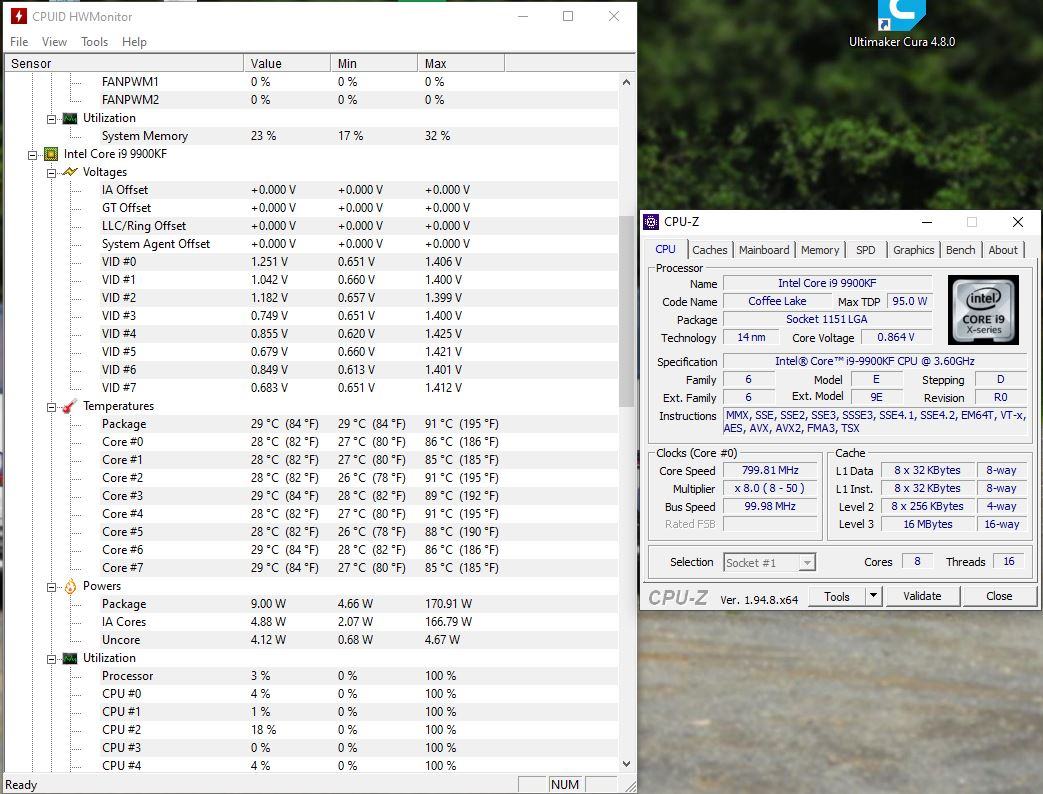Click the Temperatures thermometer icon
Image resolution: width=1043 pixels, height=794 pixels.
pyautogui.click(x=70, y=406)
